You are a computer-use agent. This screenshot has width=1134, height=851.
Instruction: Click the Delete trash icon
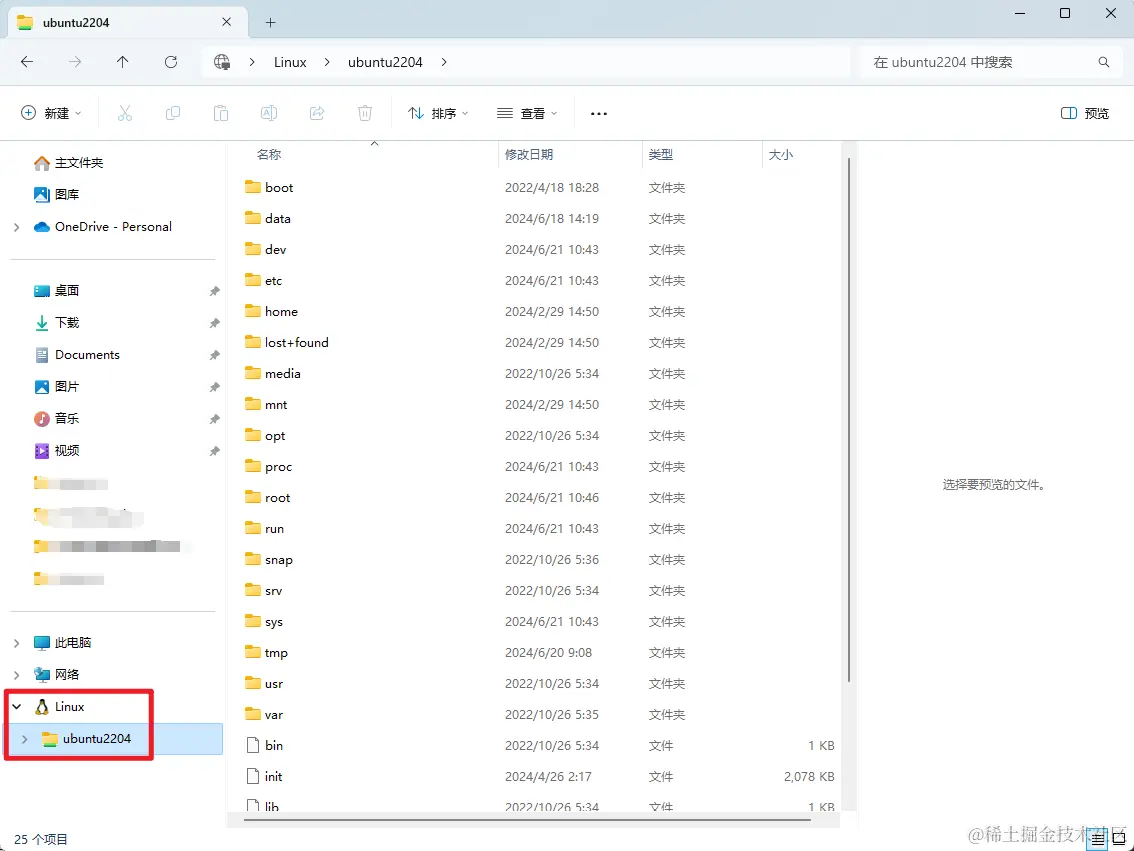coord(365,113)
